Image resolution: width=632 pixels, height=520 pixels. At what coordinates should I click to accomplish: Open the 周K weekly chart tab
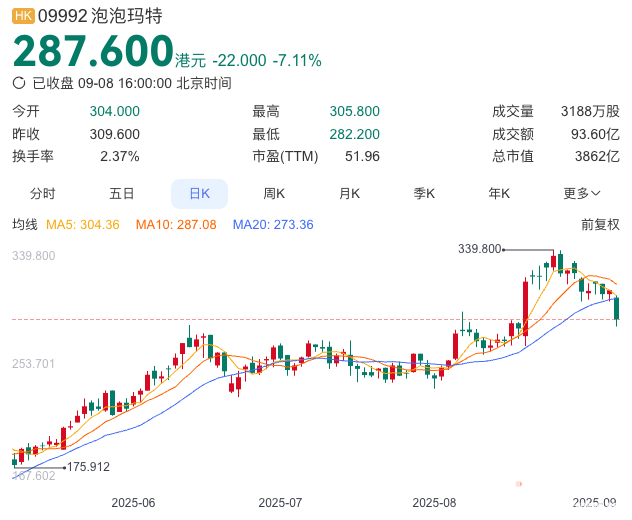[274, 193]
